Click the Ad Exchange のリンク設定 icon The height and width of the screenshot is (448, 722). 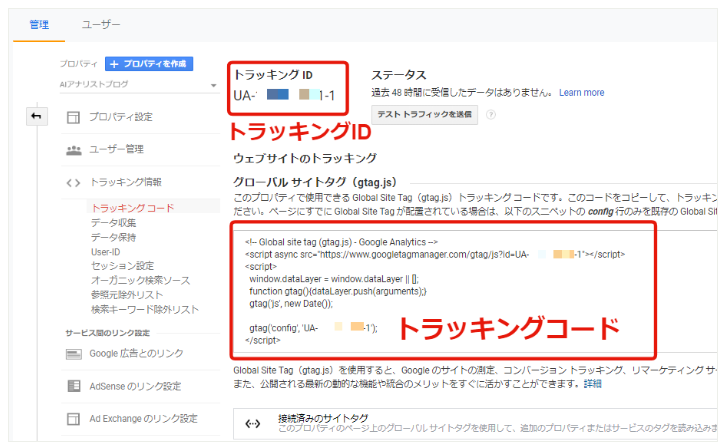click(73, 419)
